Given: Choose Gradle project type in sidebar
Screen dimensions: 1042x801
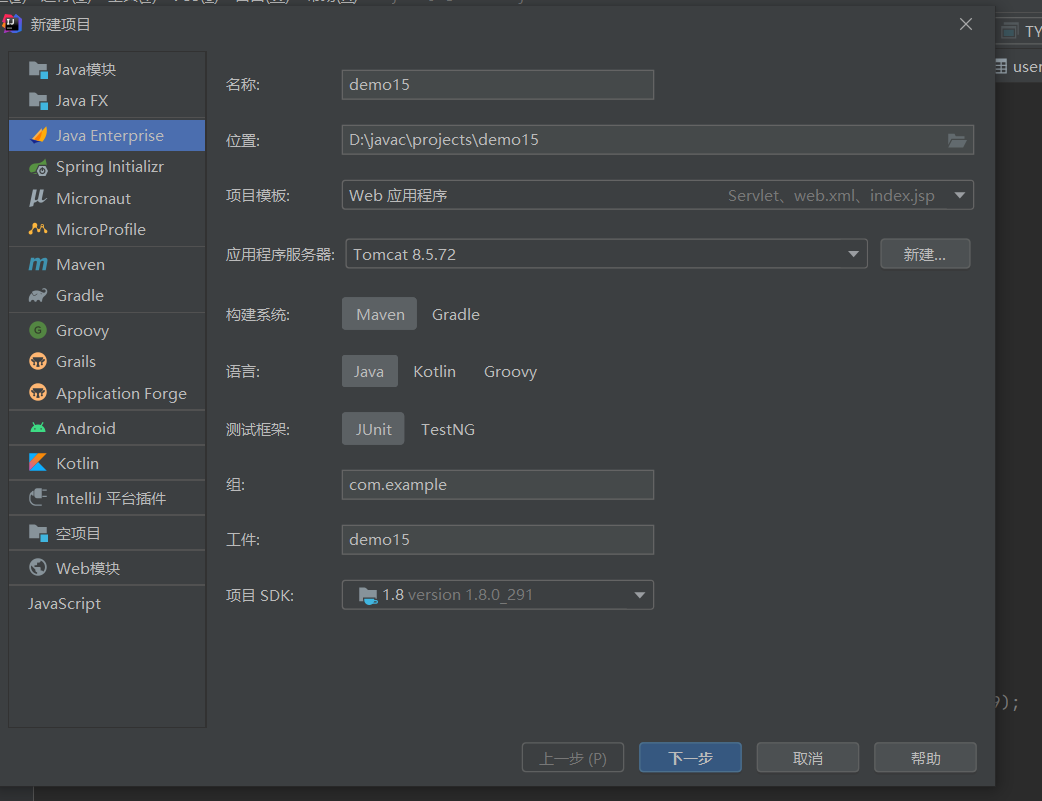Looking at the screenshot, I should (107, 295).
